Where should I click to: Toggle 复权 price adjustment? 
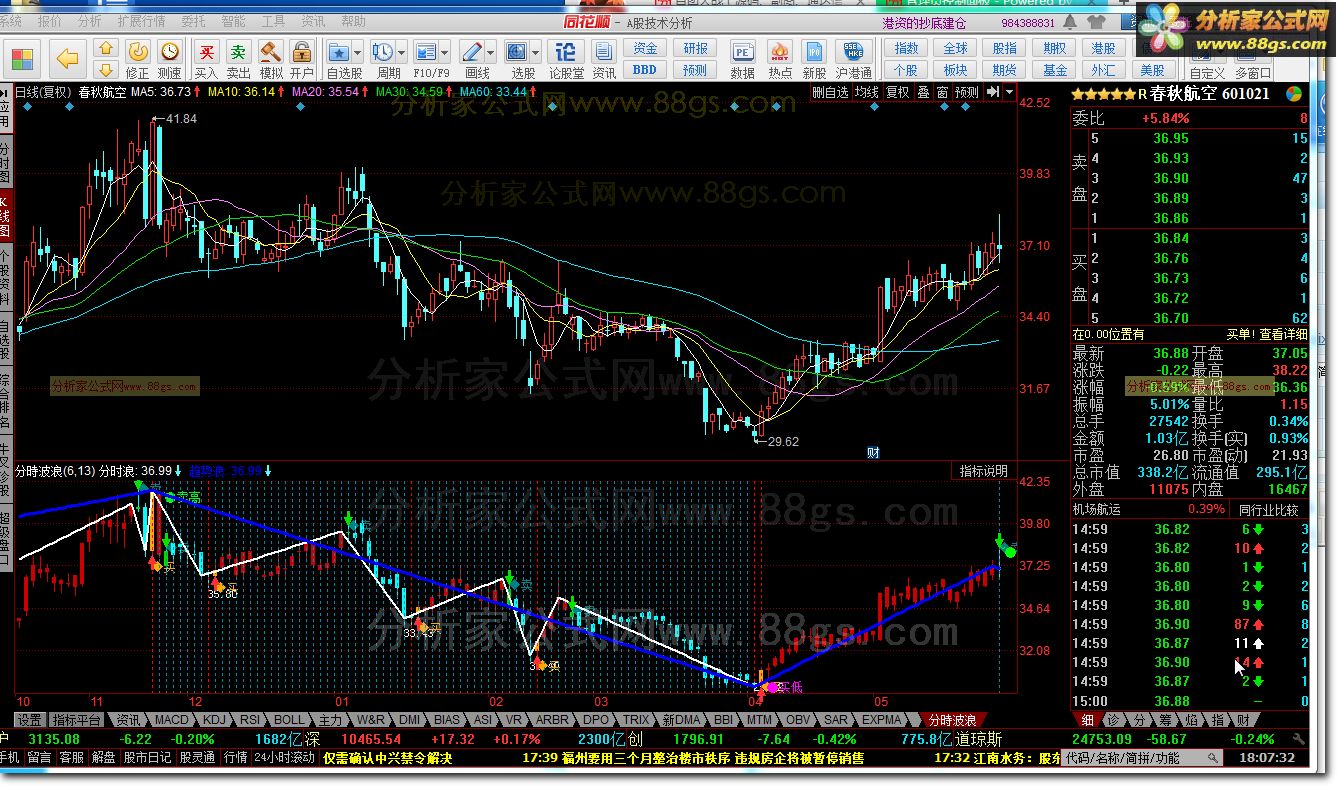(898, 92)
